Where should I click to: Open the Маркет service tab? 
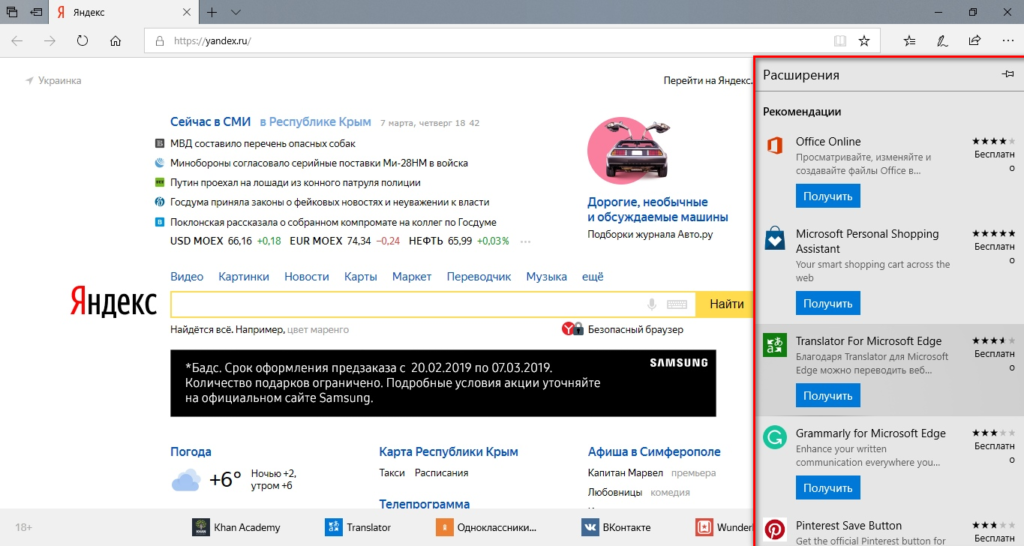(411, 276)
